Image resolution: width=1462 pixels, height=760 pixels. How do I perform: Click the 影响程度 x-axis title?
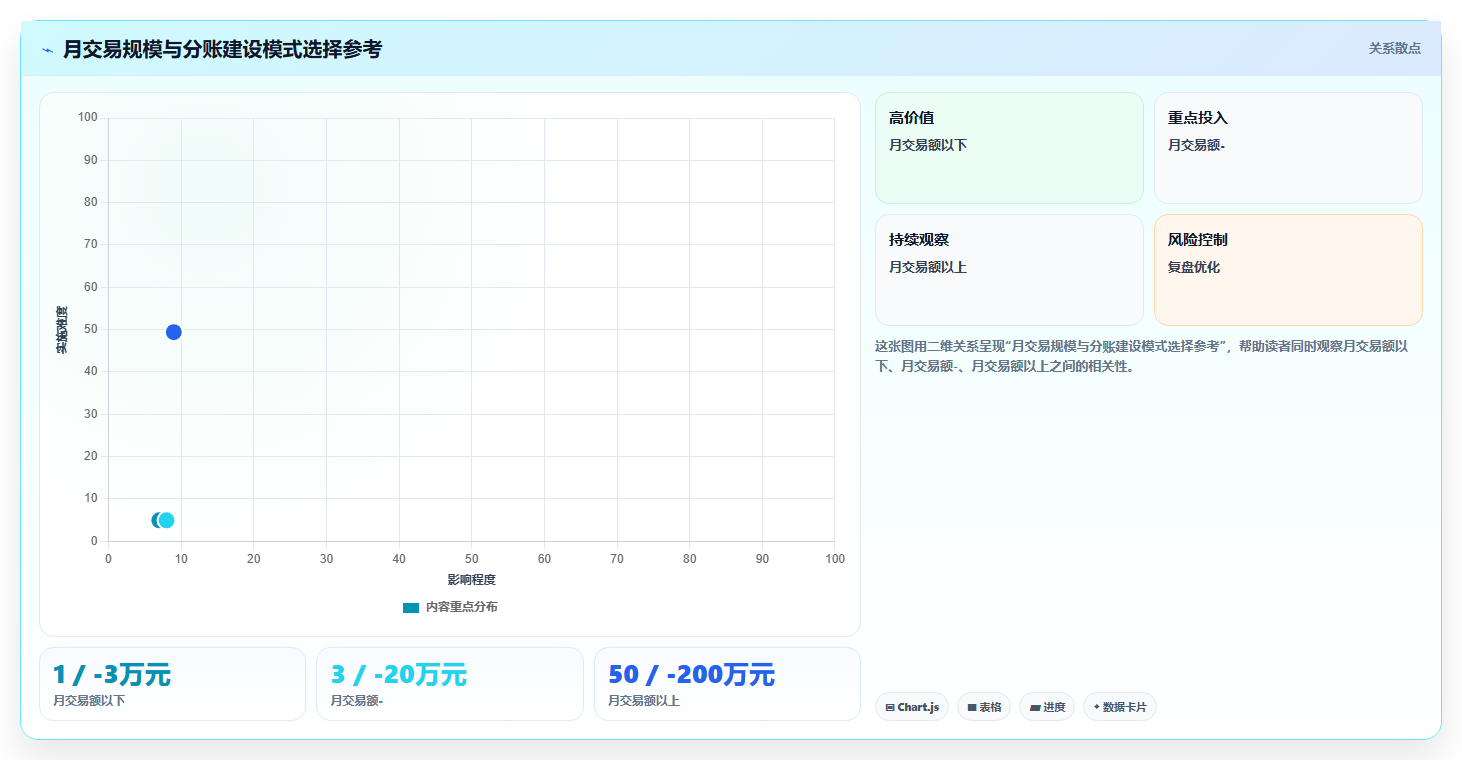(471, 580)
